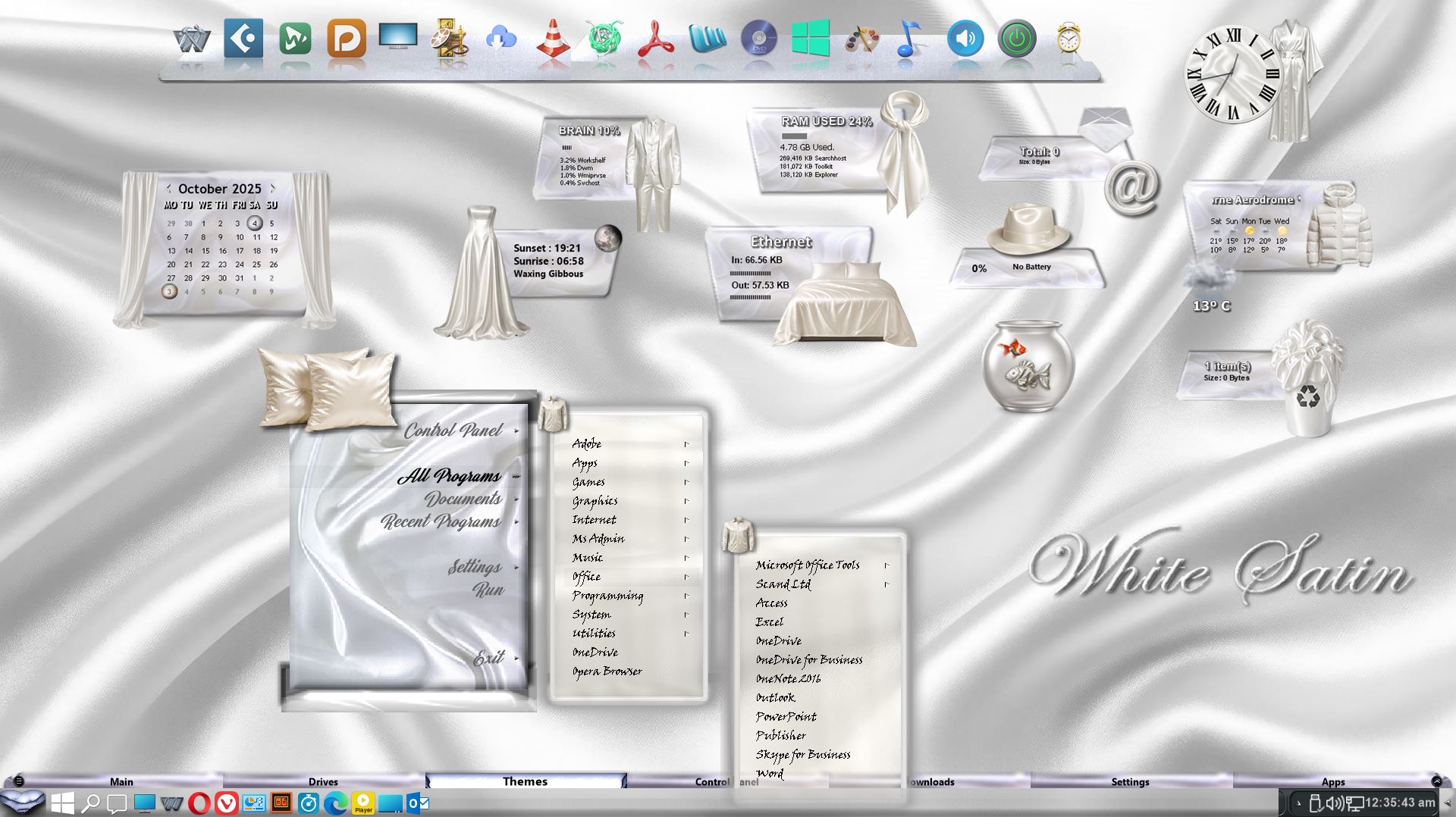Open the paint palette dock icon
Image resolution: width=1456 pixels, height=817 pixels.
click(x=861, y=39)
